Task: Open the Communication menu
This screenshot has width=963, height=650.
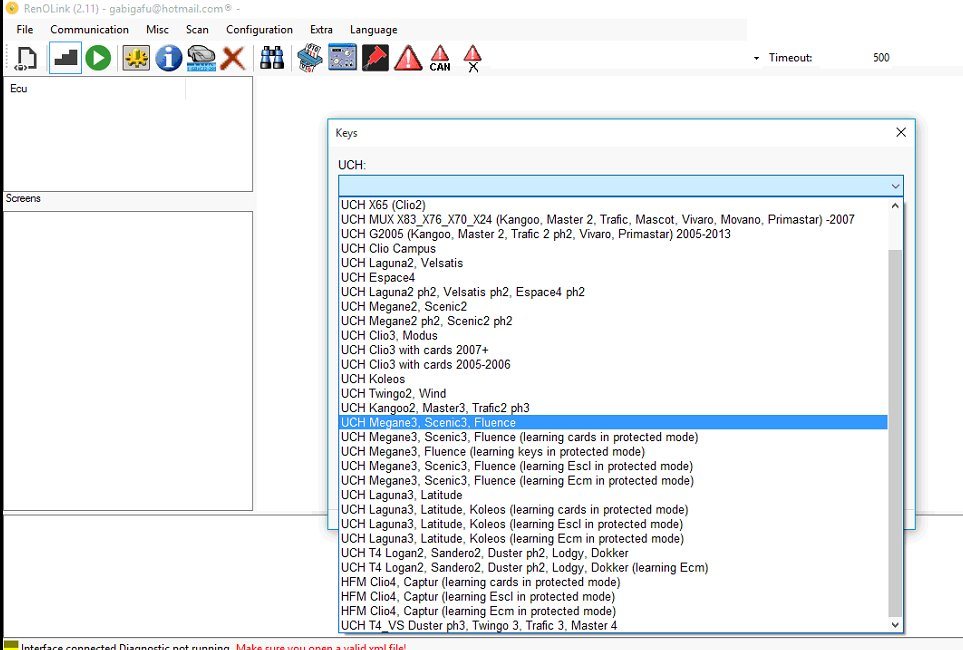Action: click(90, 29)
